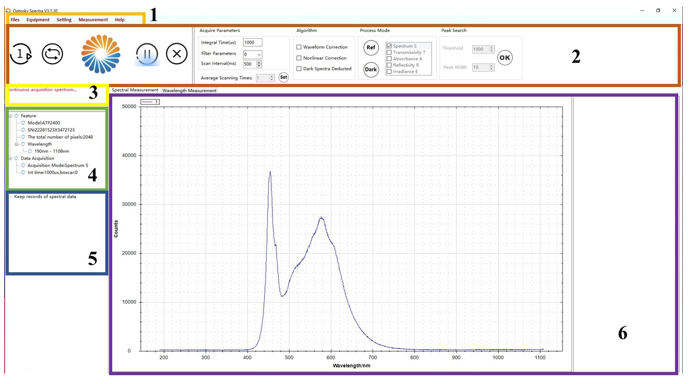This screenshot has height=384, width=693.
Task: Click the Set button
Action: tap(284, 77)
